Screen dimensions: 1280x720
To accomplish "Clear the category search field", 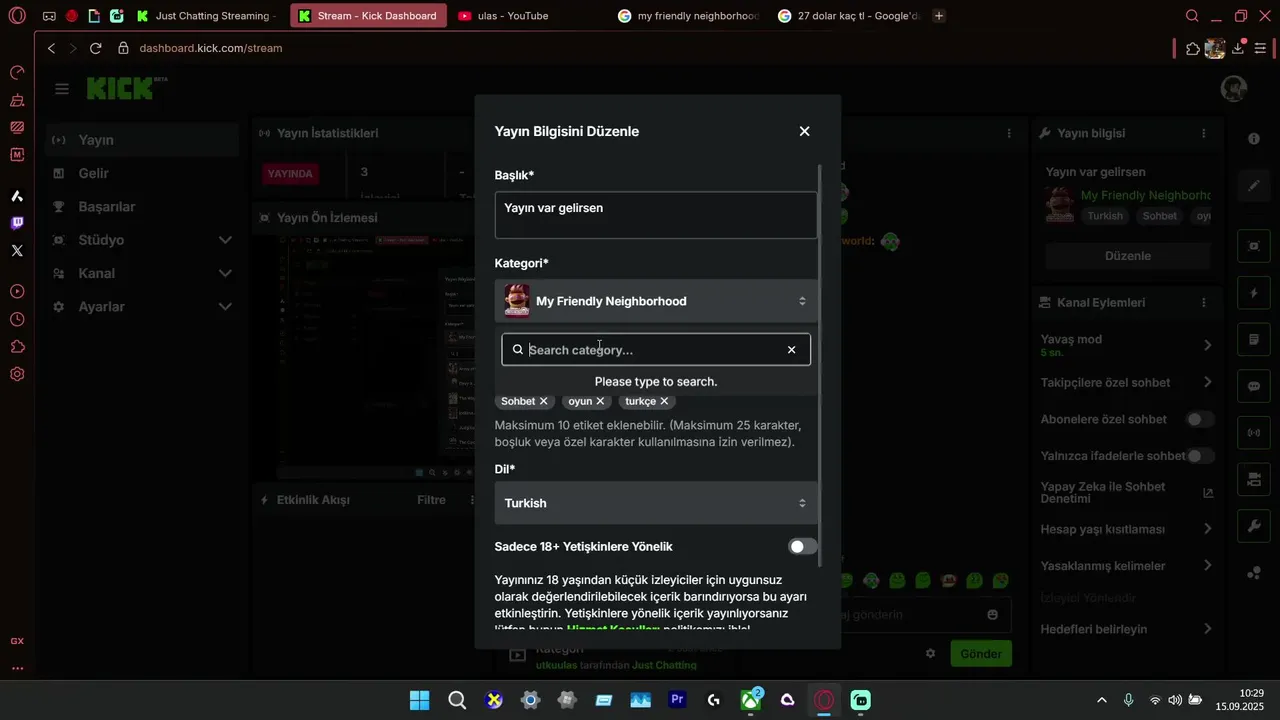I will tap(791, 350).
